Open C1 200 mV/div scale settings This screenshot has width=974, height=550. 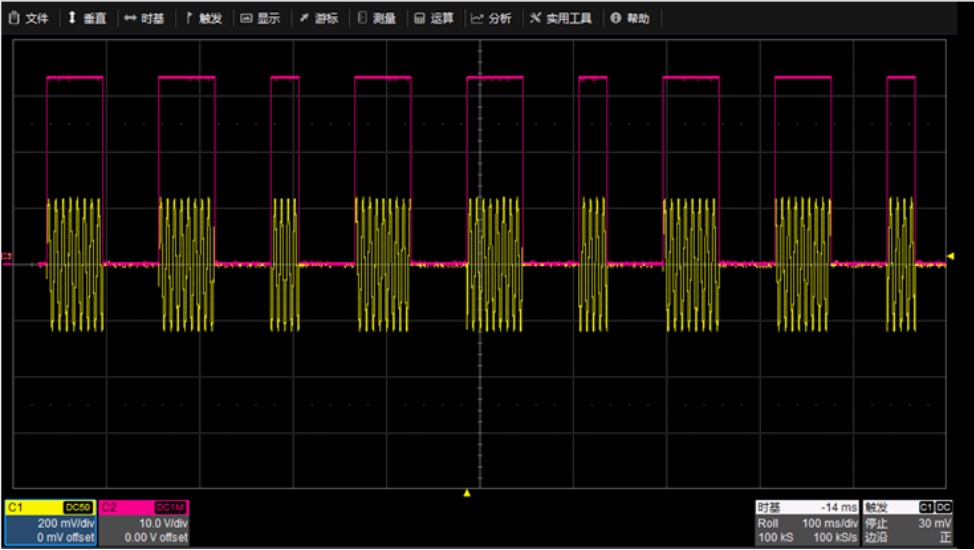(x=50, y=523)
